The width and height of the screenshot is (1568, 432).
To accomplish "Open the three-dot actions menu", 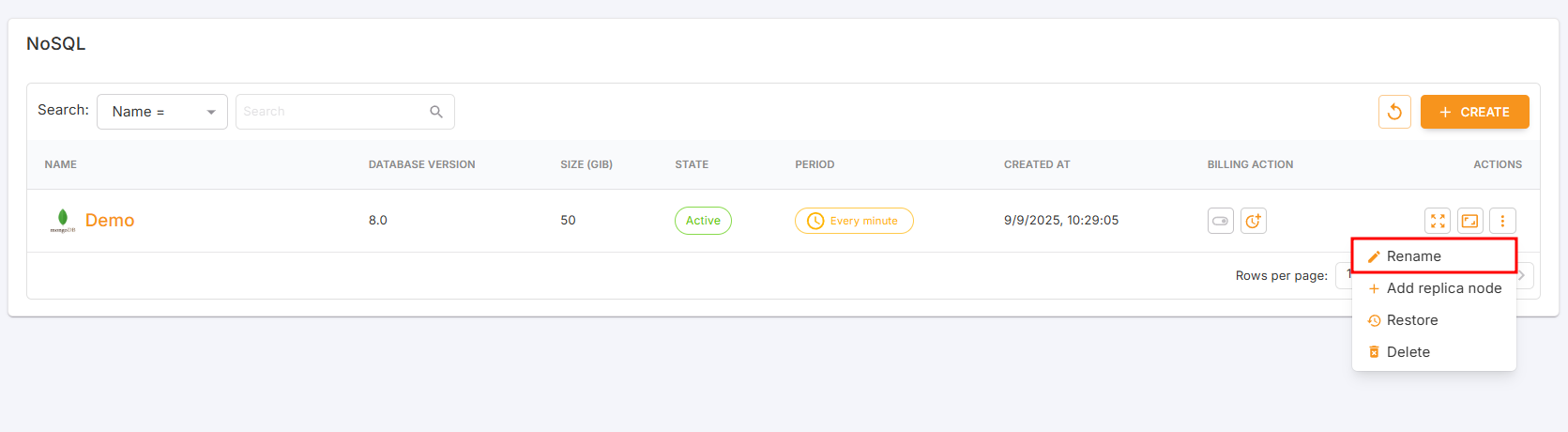I will tap(1502, 221).
